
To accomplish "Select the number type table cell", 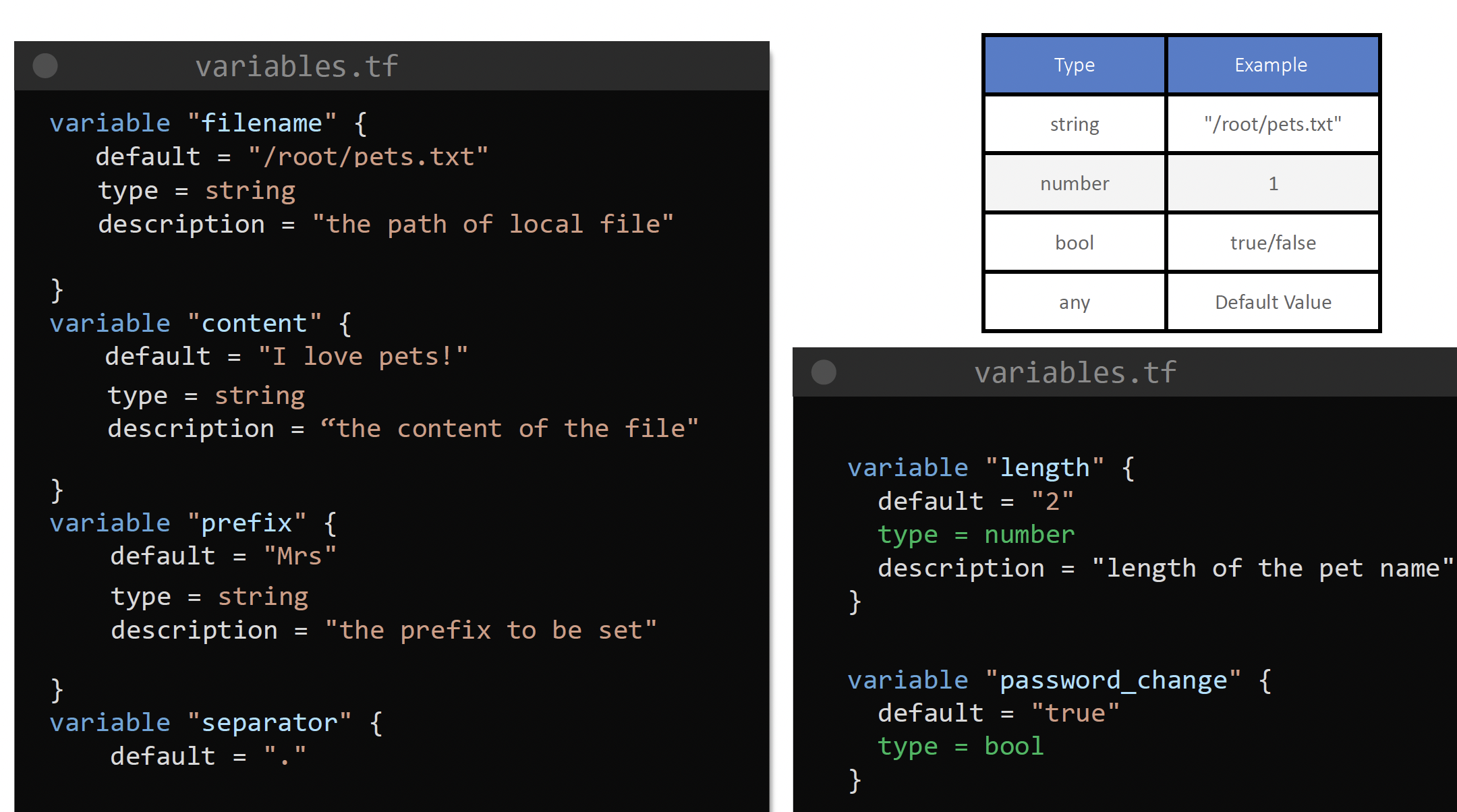I will pyautogui.click(x=1075, y=183).
